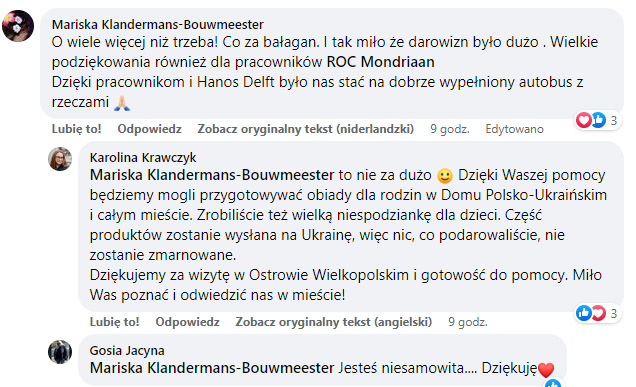Open Karolina Krawczyk's profile name
This screenshot has width=636, height=387.
(143, 157)
